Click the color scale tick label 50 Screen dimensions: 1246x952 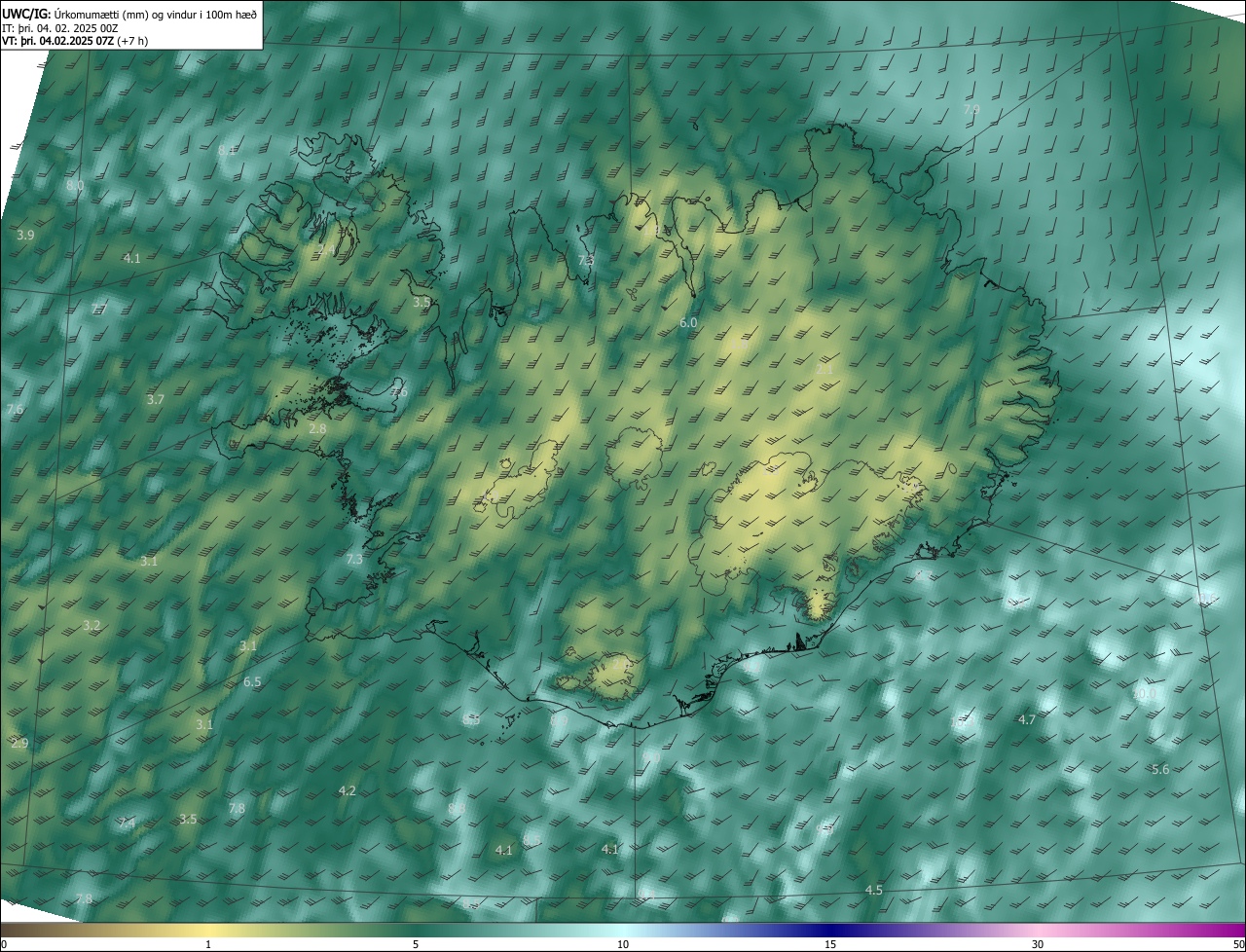pyautogui.click(x=1239, y=944)
